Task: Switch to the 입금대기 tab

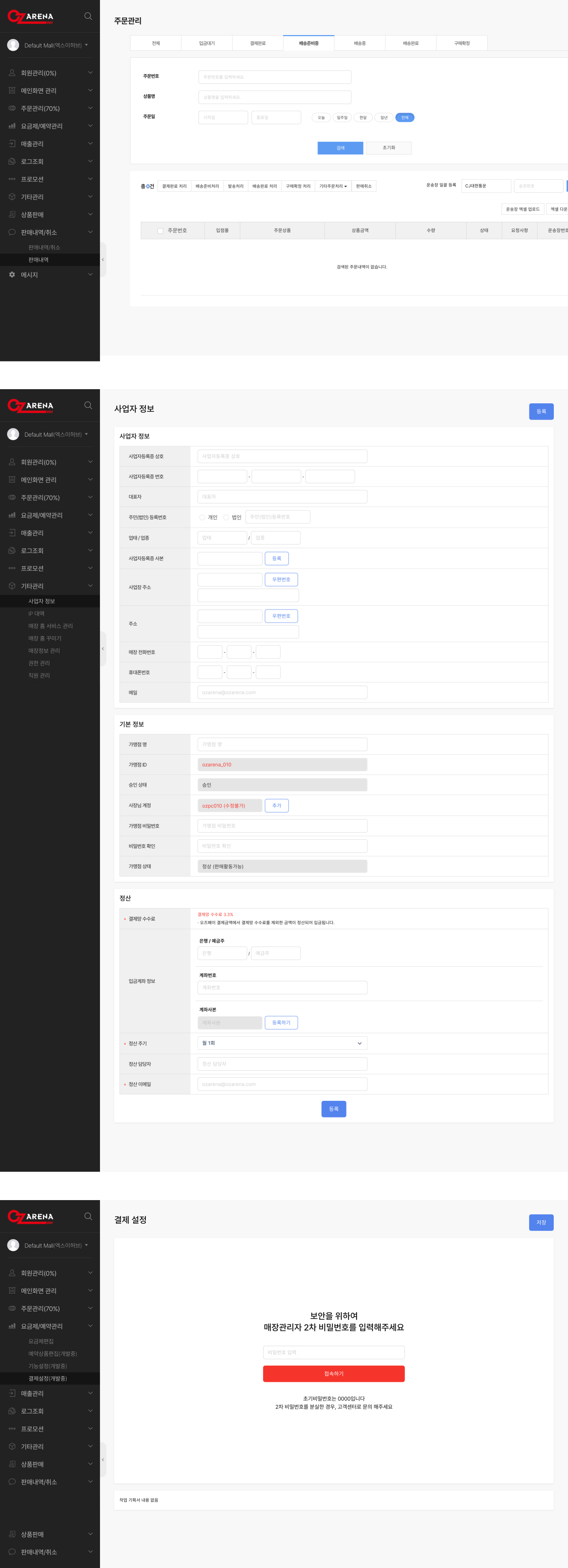Action: (206, 43)
